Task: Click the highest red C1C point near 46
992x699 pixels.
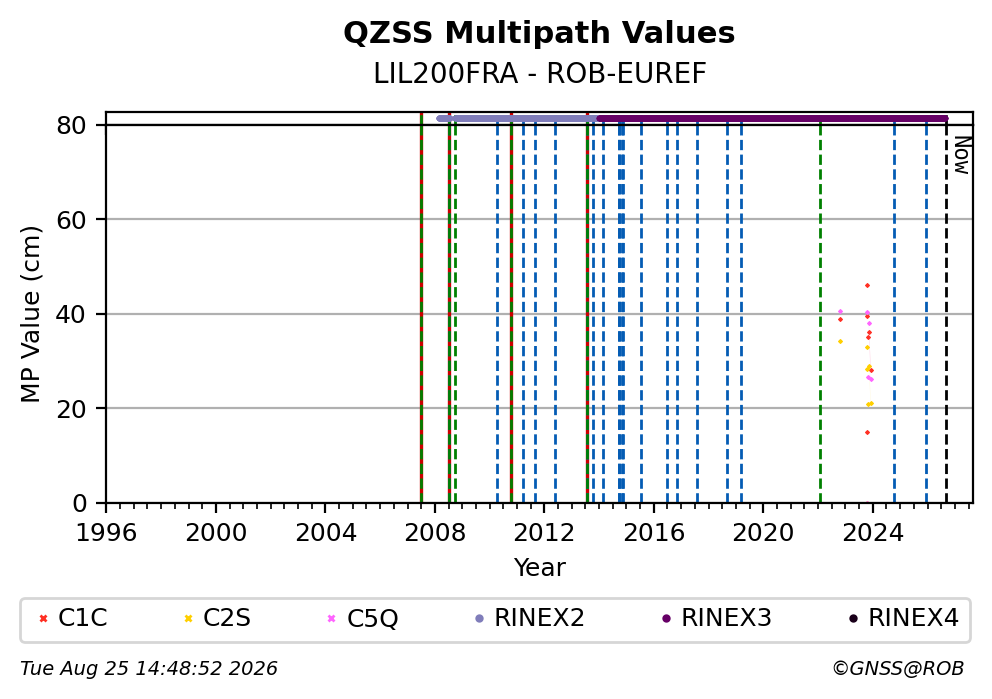Action: coord(867,286)
